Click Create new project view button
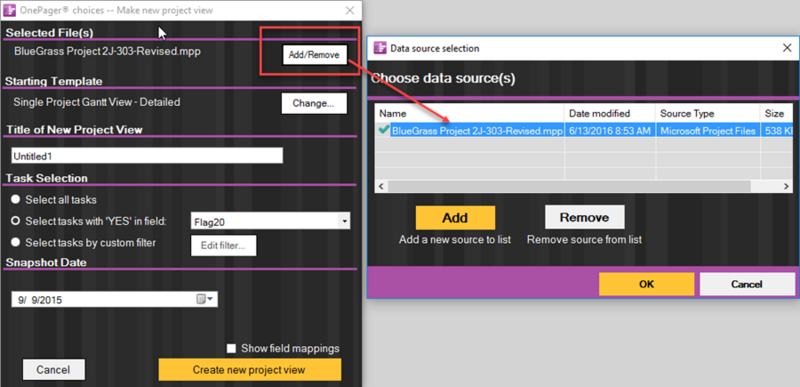 249,370
